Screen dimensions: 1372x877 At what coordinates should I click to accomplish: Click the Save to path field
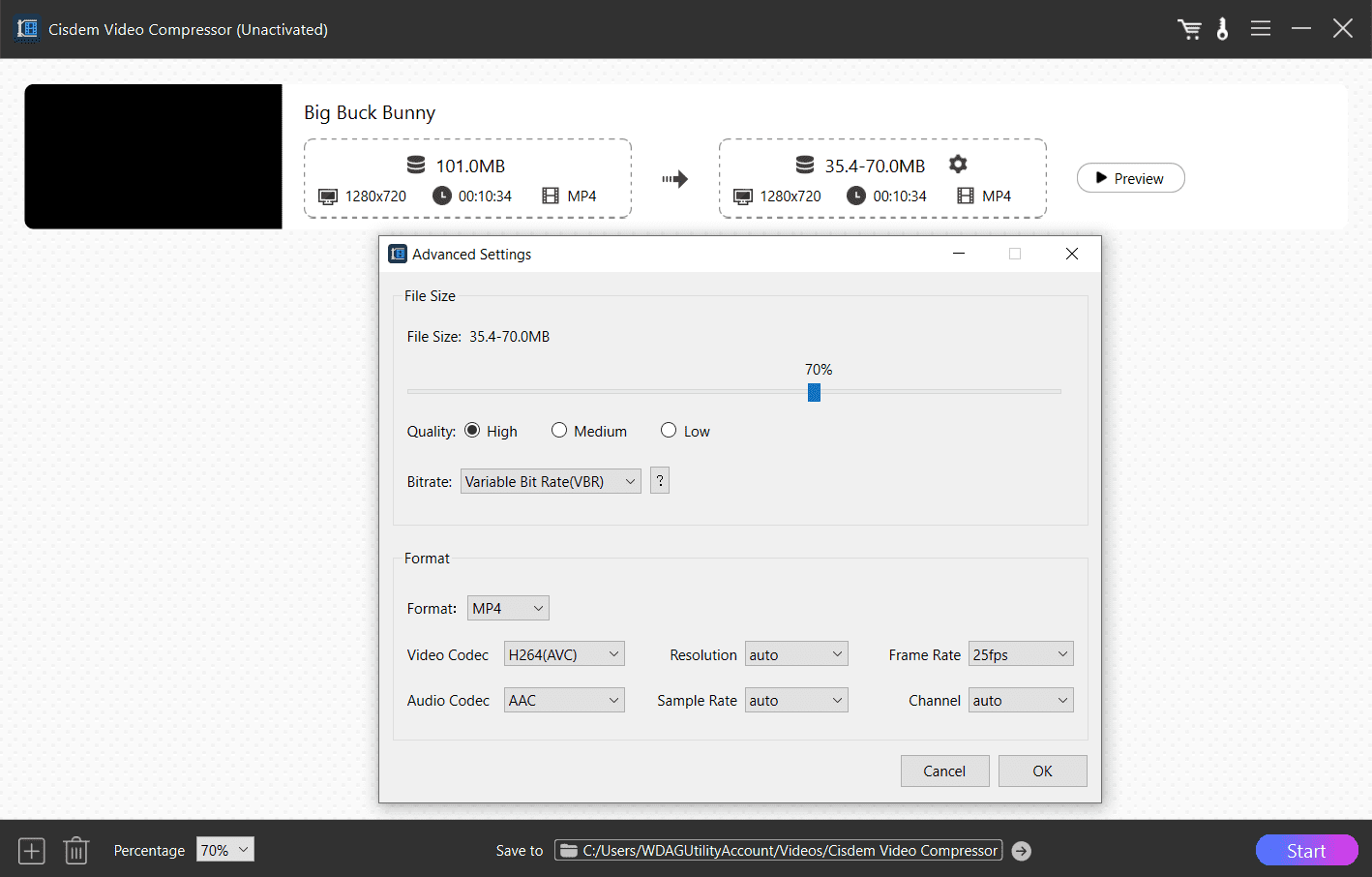click(779, 851)
